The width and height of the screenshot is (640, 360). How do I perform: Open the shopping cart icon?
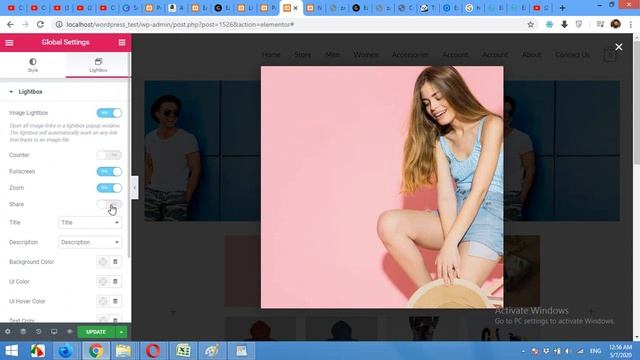(610, 55)
